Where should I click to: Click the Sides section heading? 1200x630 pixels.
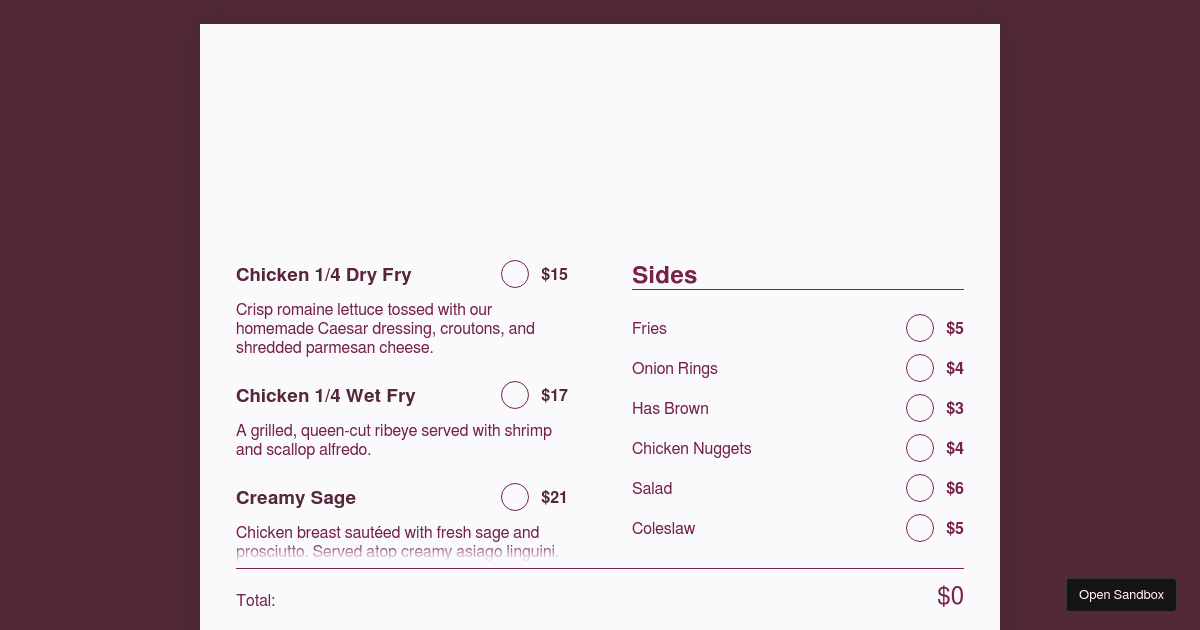664,275
